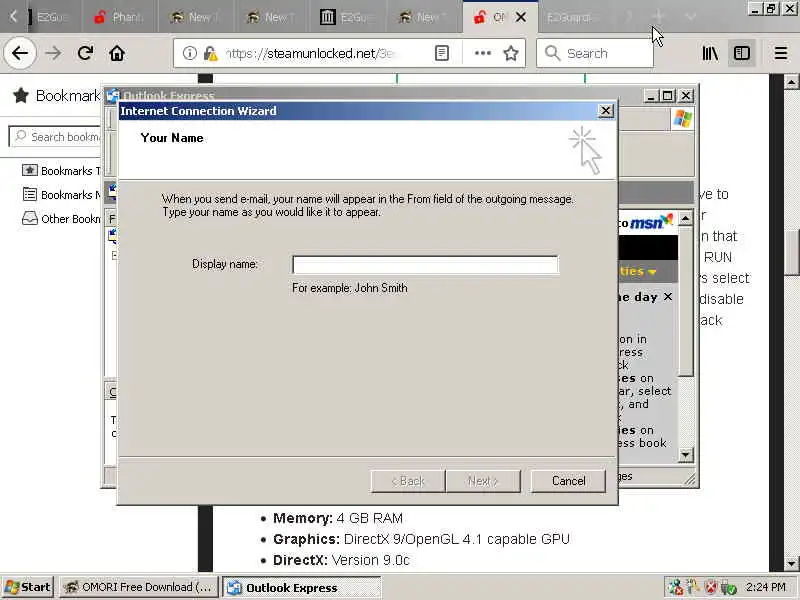The image size is (800, 600).
Task: Reload the page with refresh icon
Action: [x=85, y=53]
